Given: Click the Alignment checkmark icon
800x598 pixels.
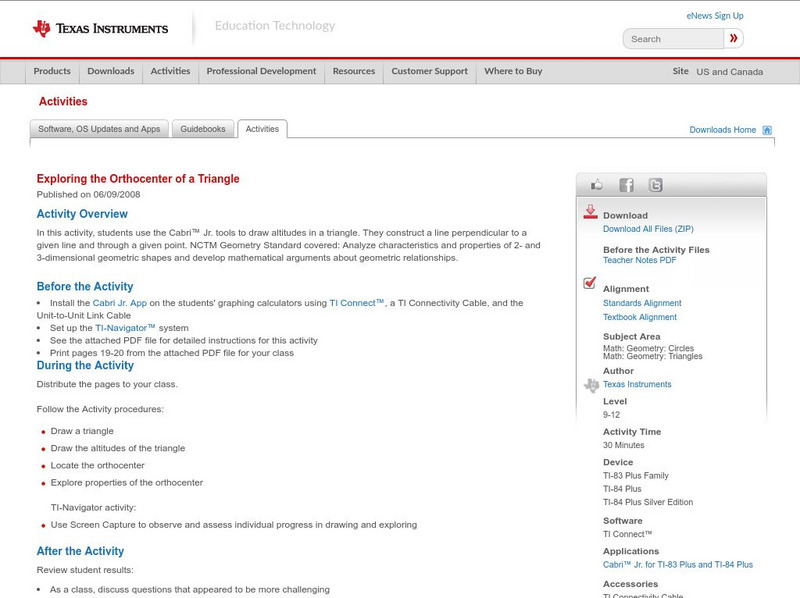Looking at the screenshot, I should point(589,283).
